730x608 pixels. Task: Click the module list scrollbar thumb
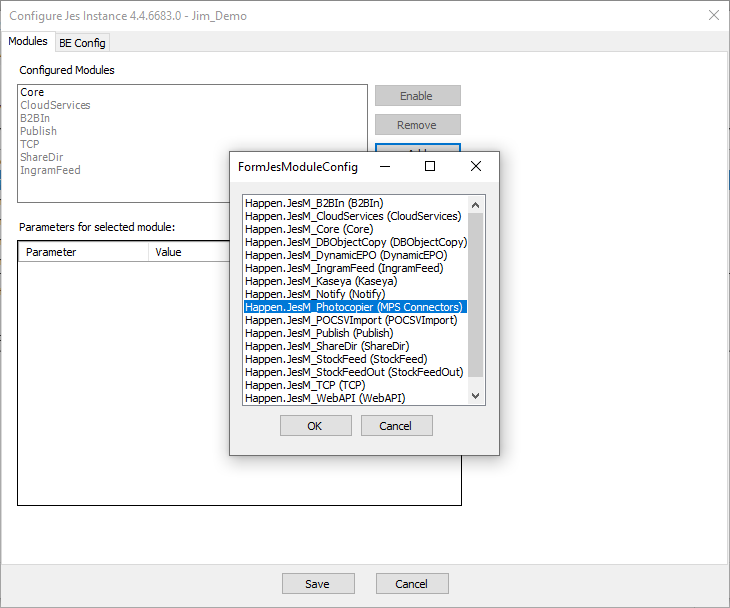point(475,294)
